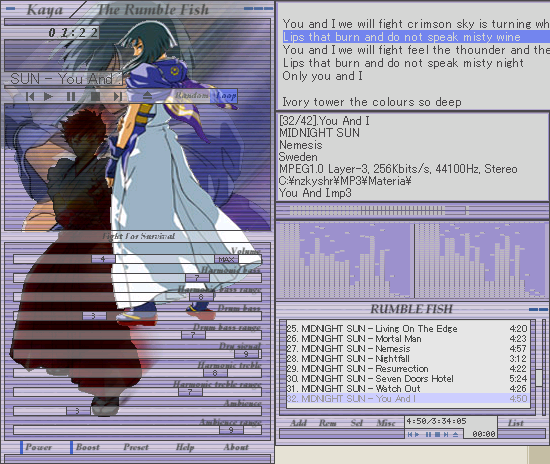
Task: Select playlist entry 26 Mortal Man
Action: (x=407, y=339)
